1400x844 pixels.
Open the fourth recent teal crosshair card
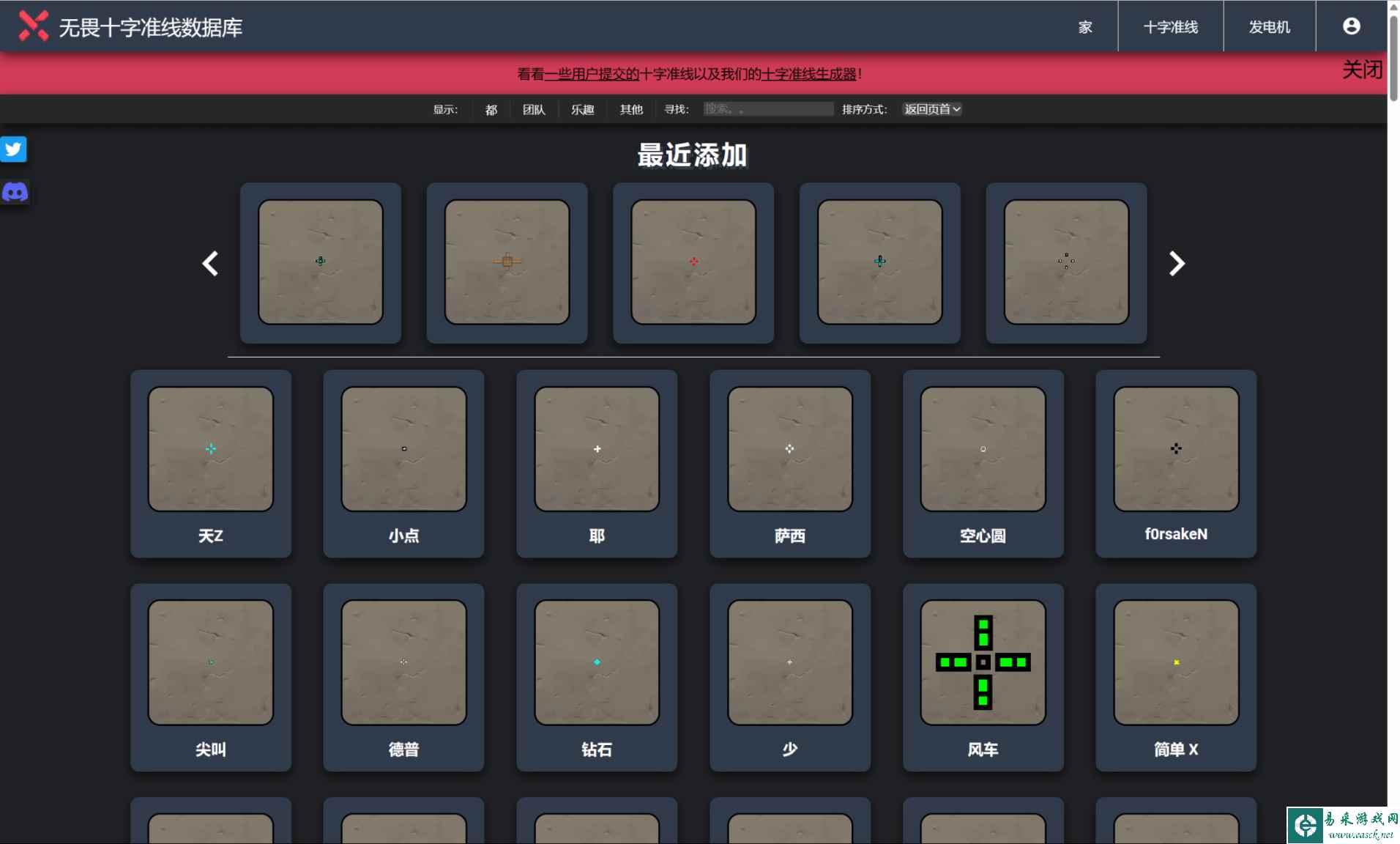point(880,263)
